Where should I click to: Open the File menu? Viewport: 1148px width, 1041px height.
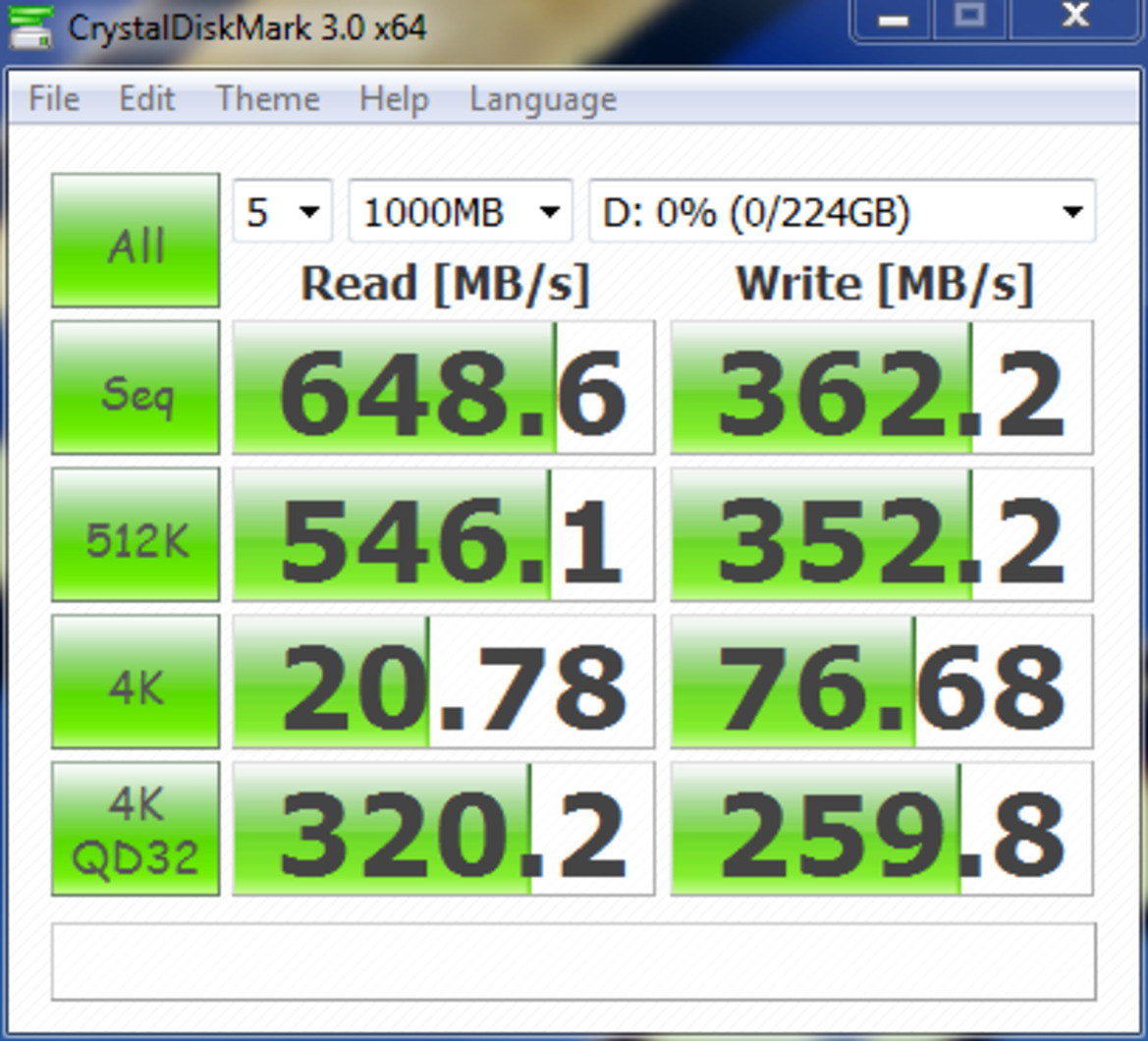[x=53, y=98]
